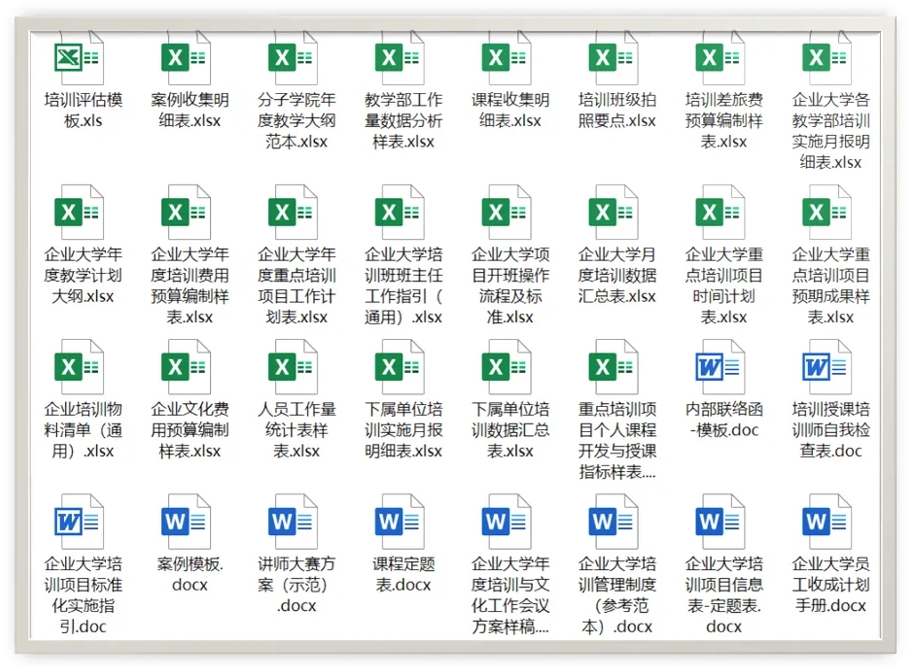The height and width of the screenshot is (667, 909).
Task: Click the 分子学院年度教学大纲范本.xlsx icon
Action: pos(293,57)
